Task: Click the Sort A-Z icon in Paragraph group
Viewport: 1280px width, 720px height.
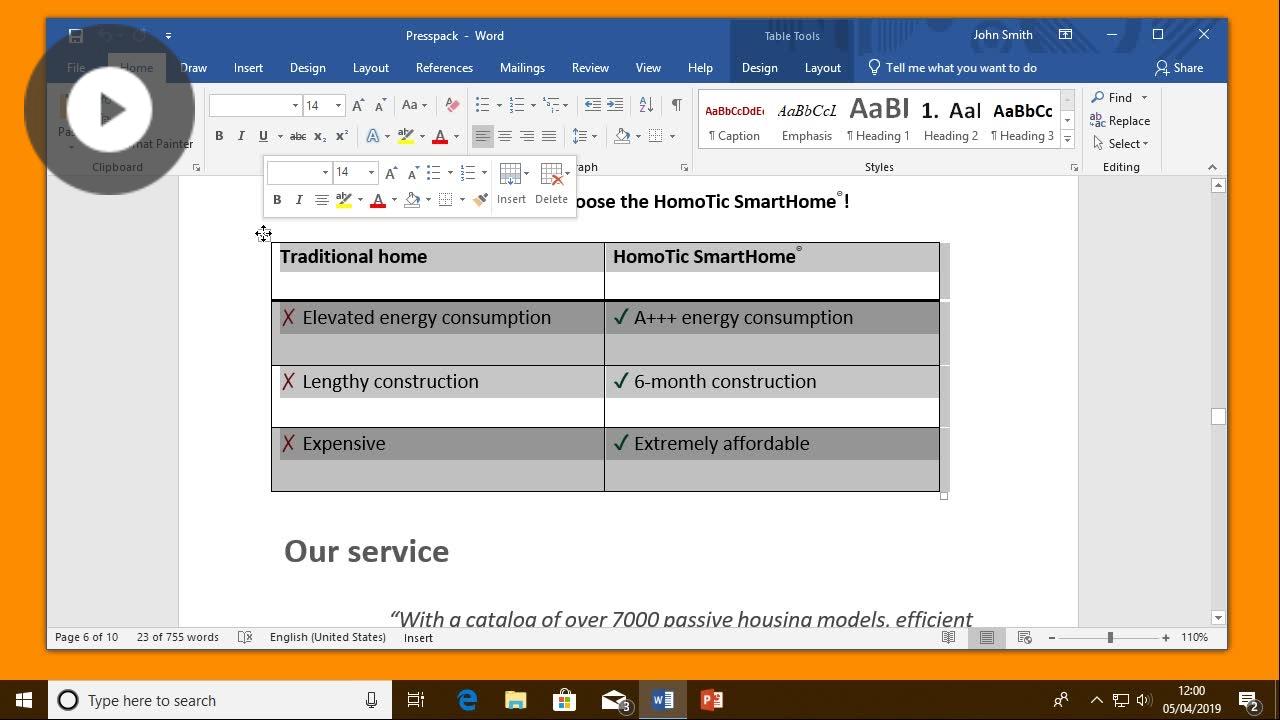Action: [644, 104]
